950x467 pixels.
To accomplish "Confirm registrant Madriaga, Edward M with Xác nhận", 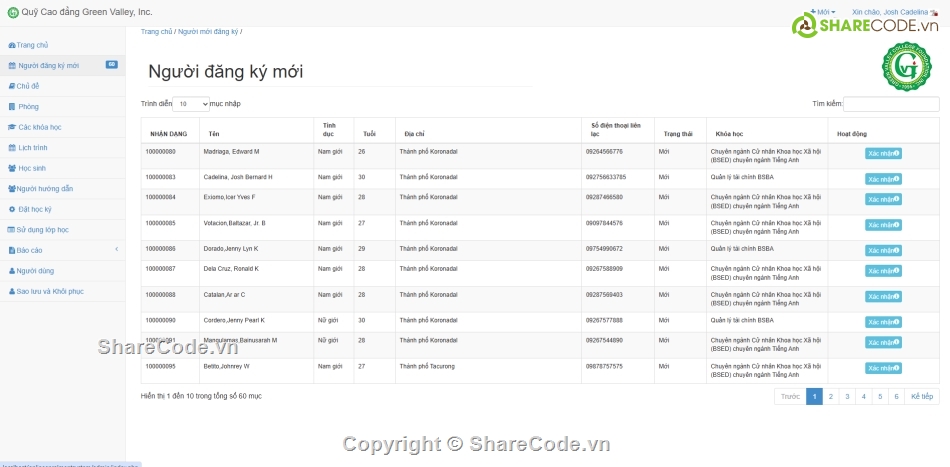I will coord(883,153).
